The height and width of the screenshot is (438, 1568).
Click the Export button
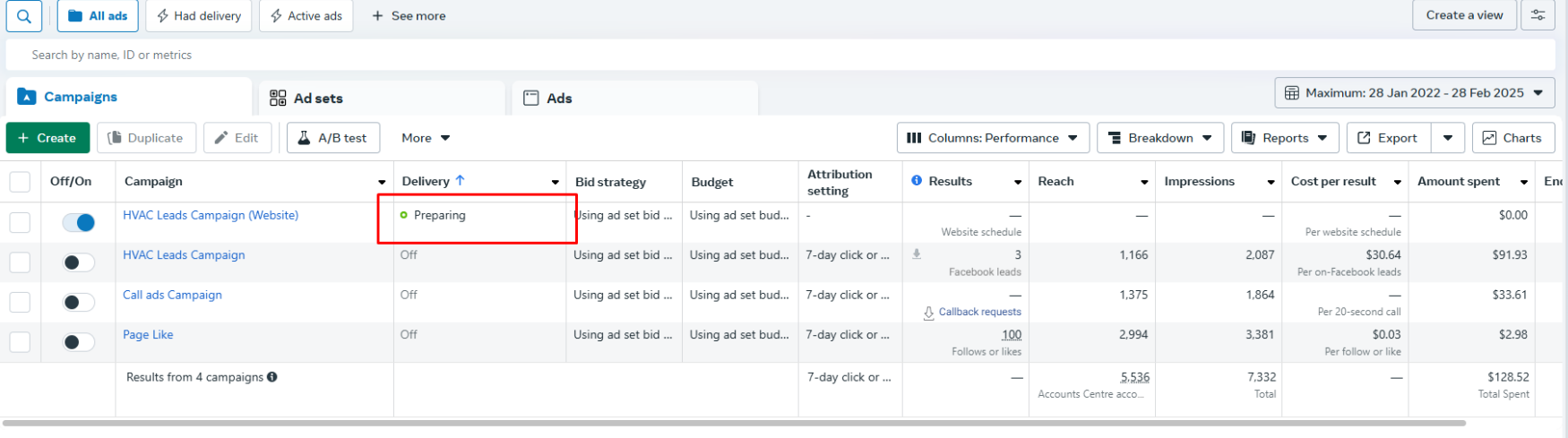1387,138
